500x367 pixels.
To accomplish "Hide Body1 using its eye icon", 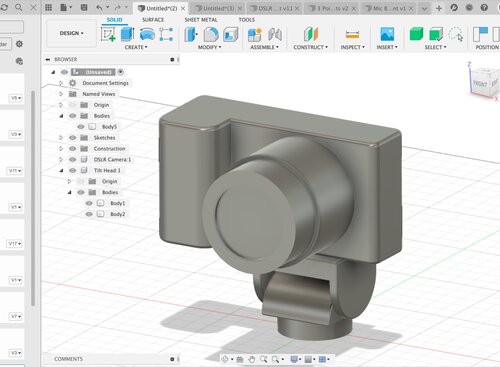I will [x=89, y=203].
